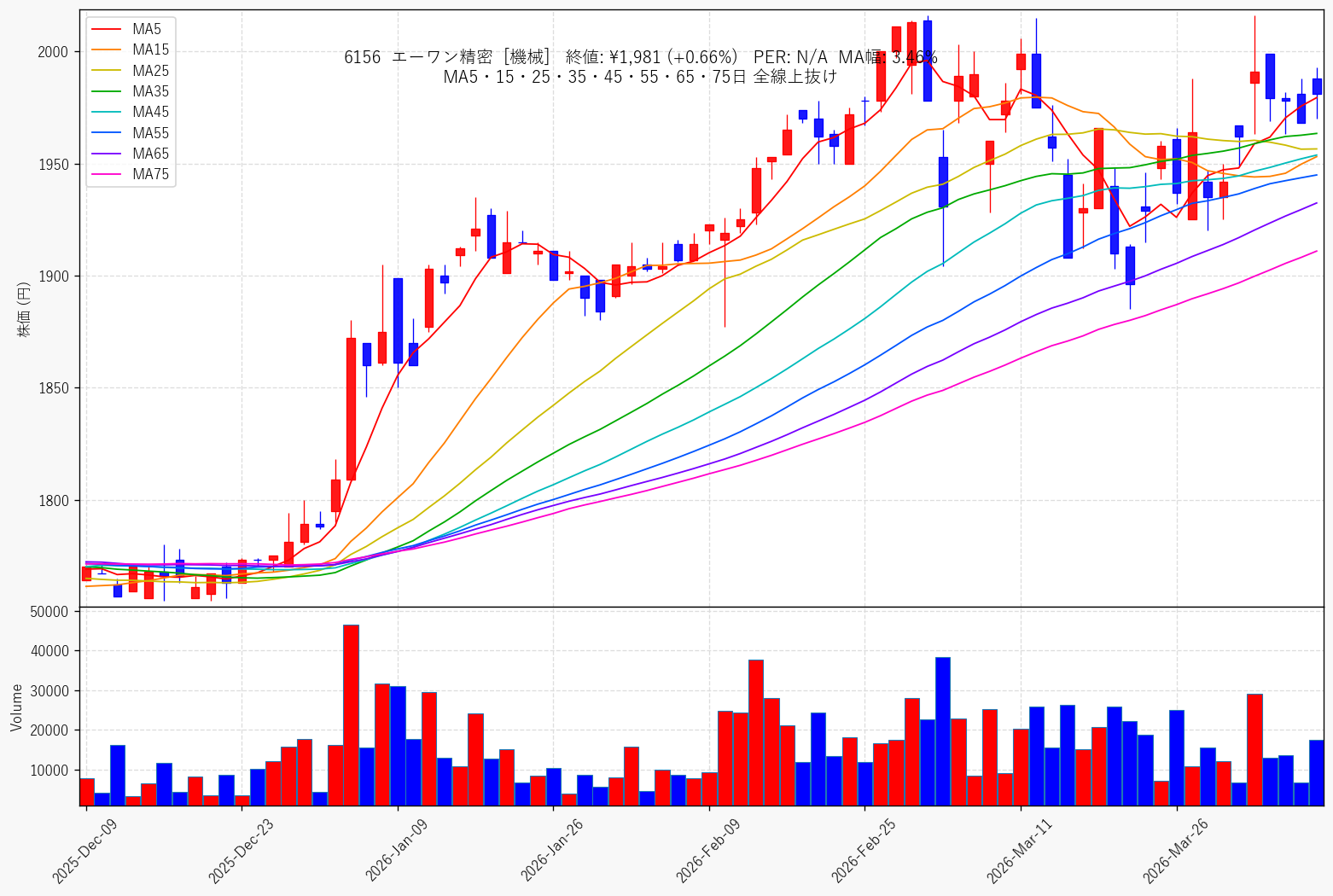The image size is (1333, 896).
Task: Click the 20000 volume axis label
Action: click(49, 730)
